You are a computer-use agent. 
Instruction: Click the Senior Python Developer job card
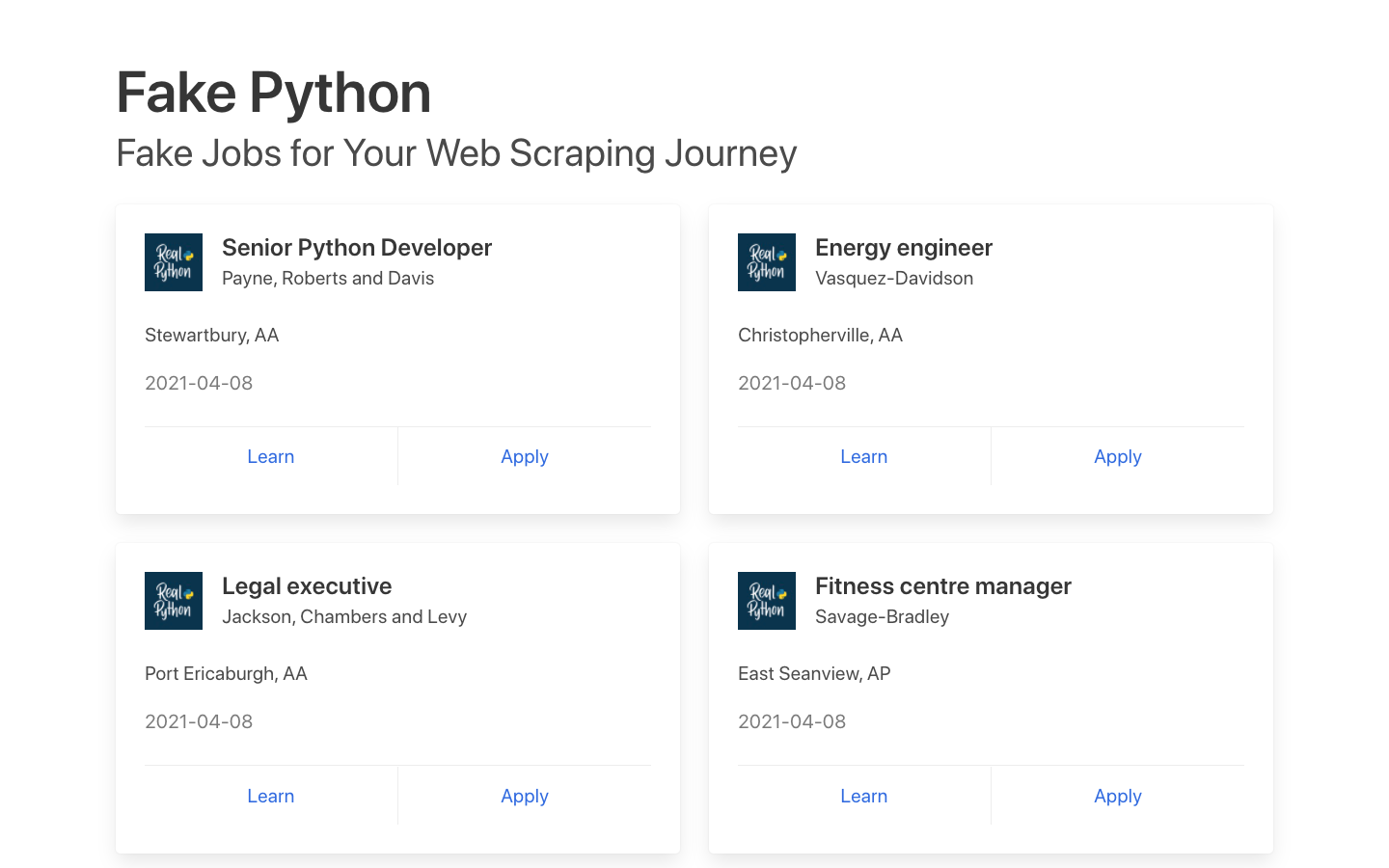397,358
